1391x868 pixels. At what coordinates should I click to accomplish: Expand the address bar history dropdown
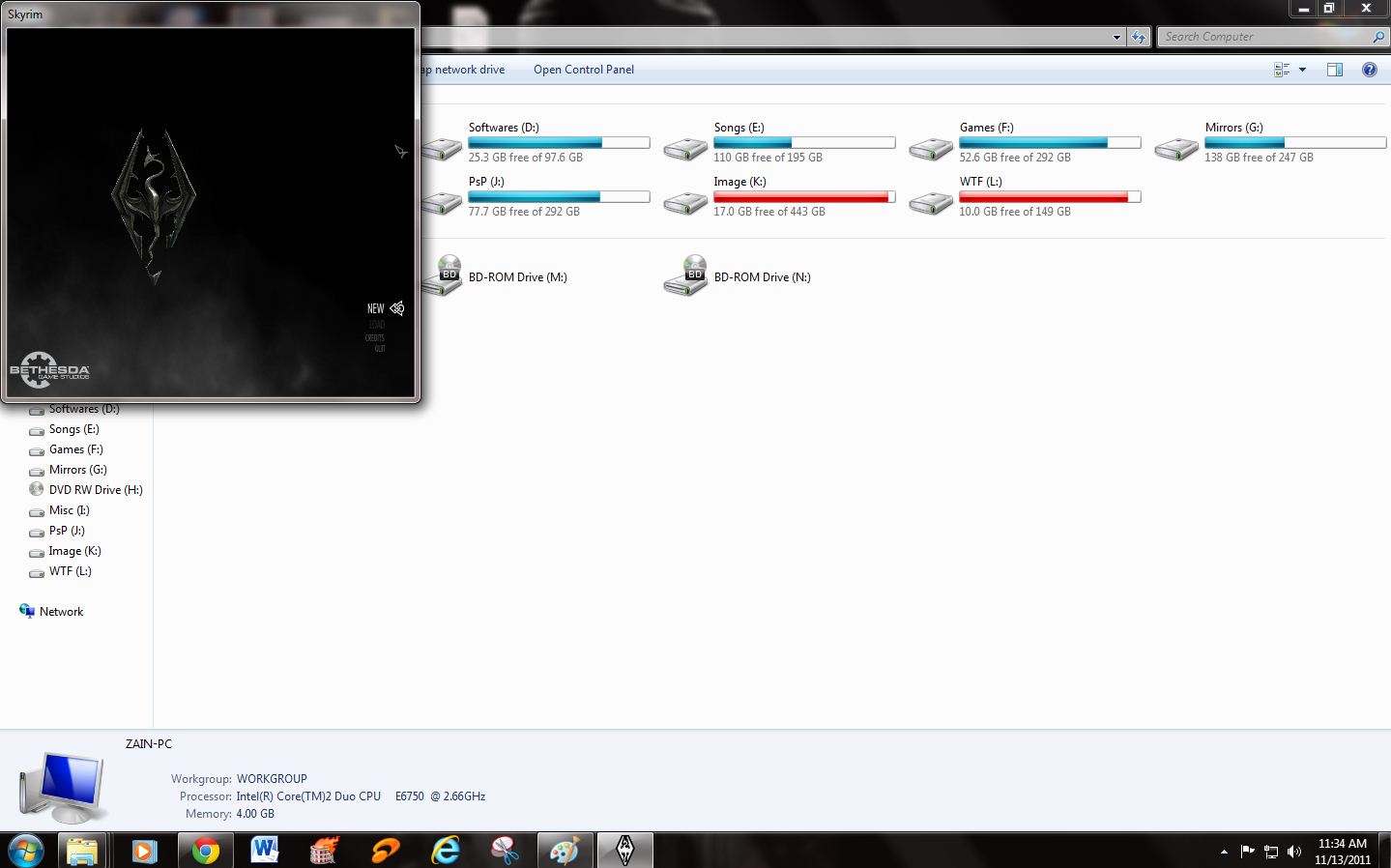click(x=1116, y=37)
